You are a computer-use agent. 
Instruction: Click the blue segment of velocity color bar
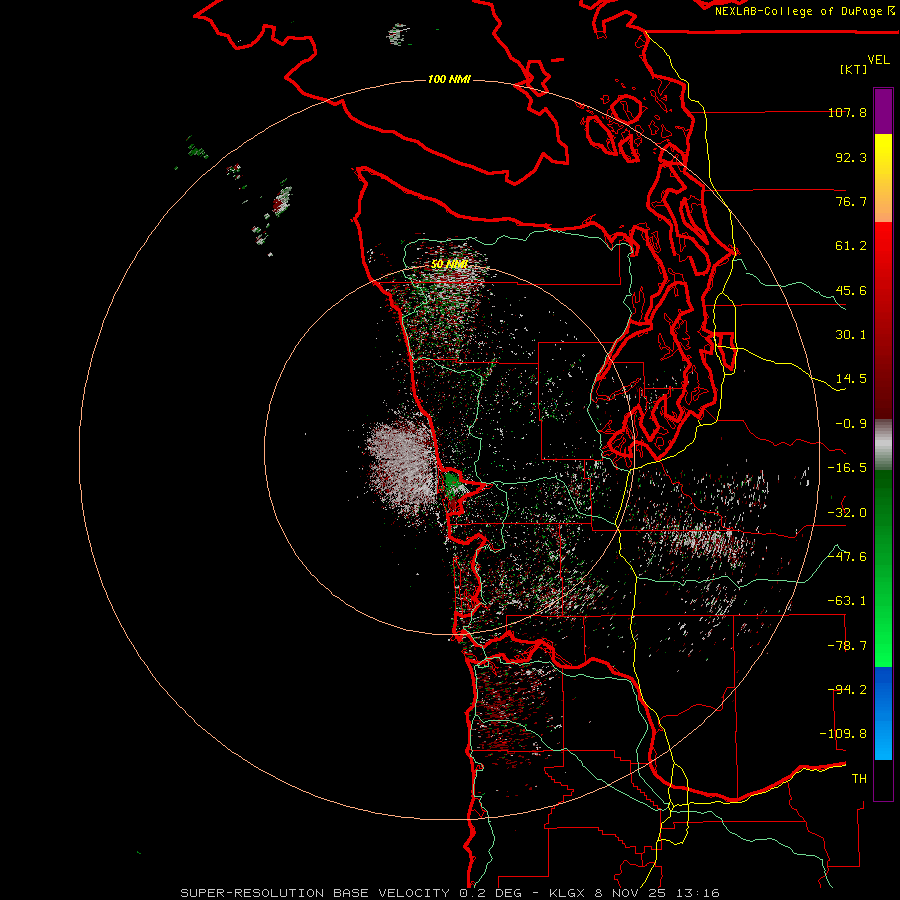pyautogui.click(x=883, y=713)
